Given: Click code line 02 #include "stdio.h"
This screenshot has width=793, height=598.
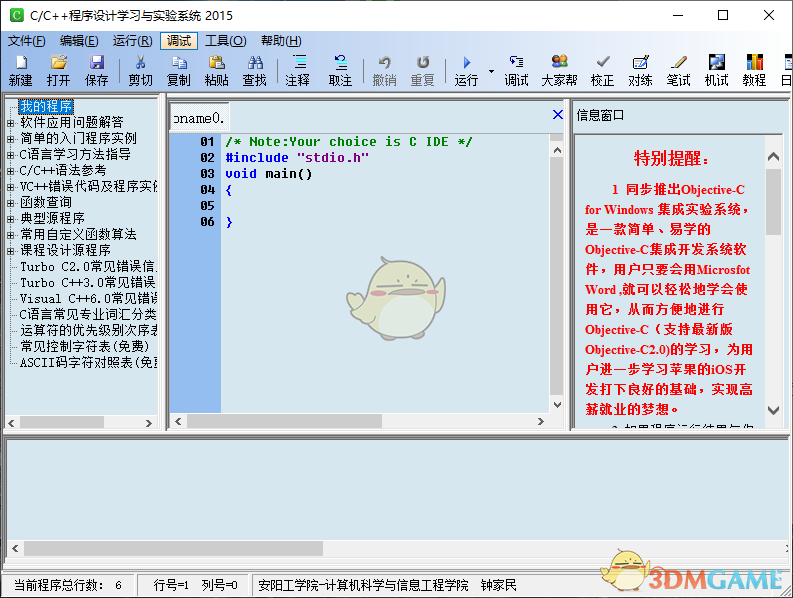Looking at the screenshot, I should pyautogui.click(x=297, y=158).
